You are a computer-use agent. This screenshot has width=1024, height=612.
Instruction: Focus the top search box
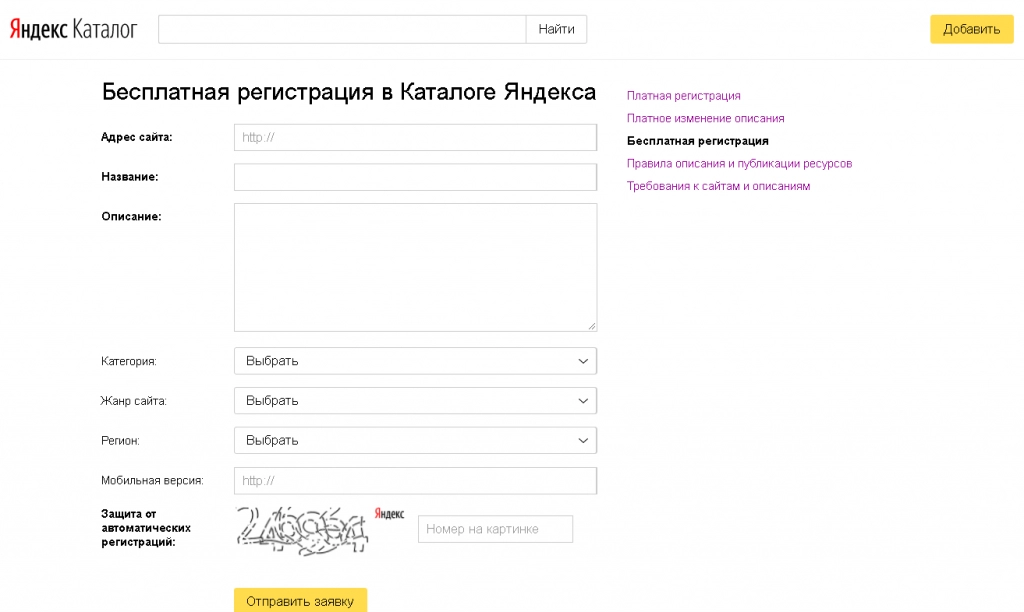coord(342,29)
